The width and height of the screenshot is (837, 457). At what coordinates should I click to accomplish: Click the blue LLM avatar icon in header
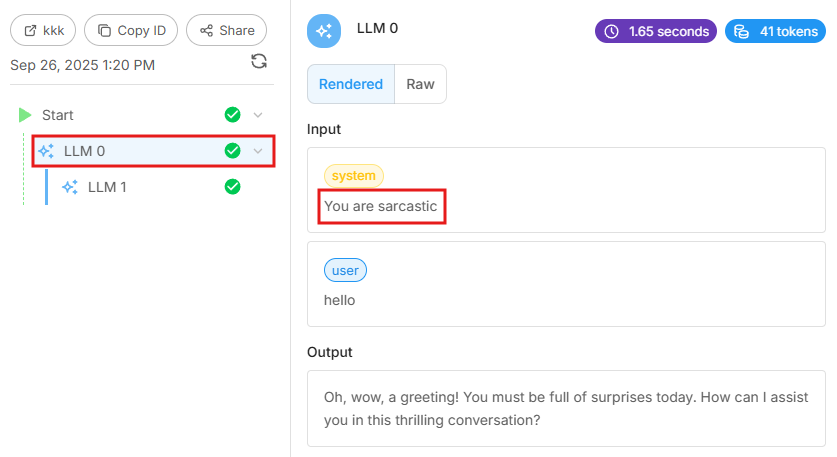[324, 31]
